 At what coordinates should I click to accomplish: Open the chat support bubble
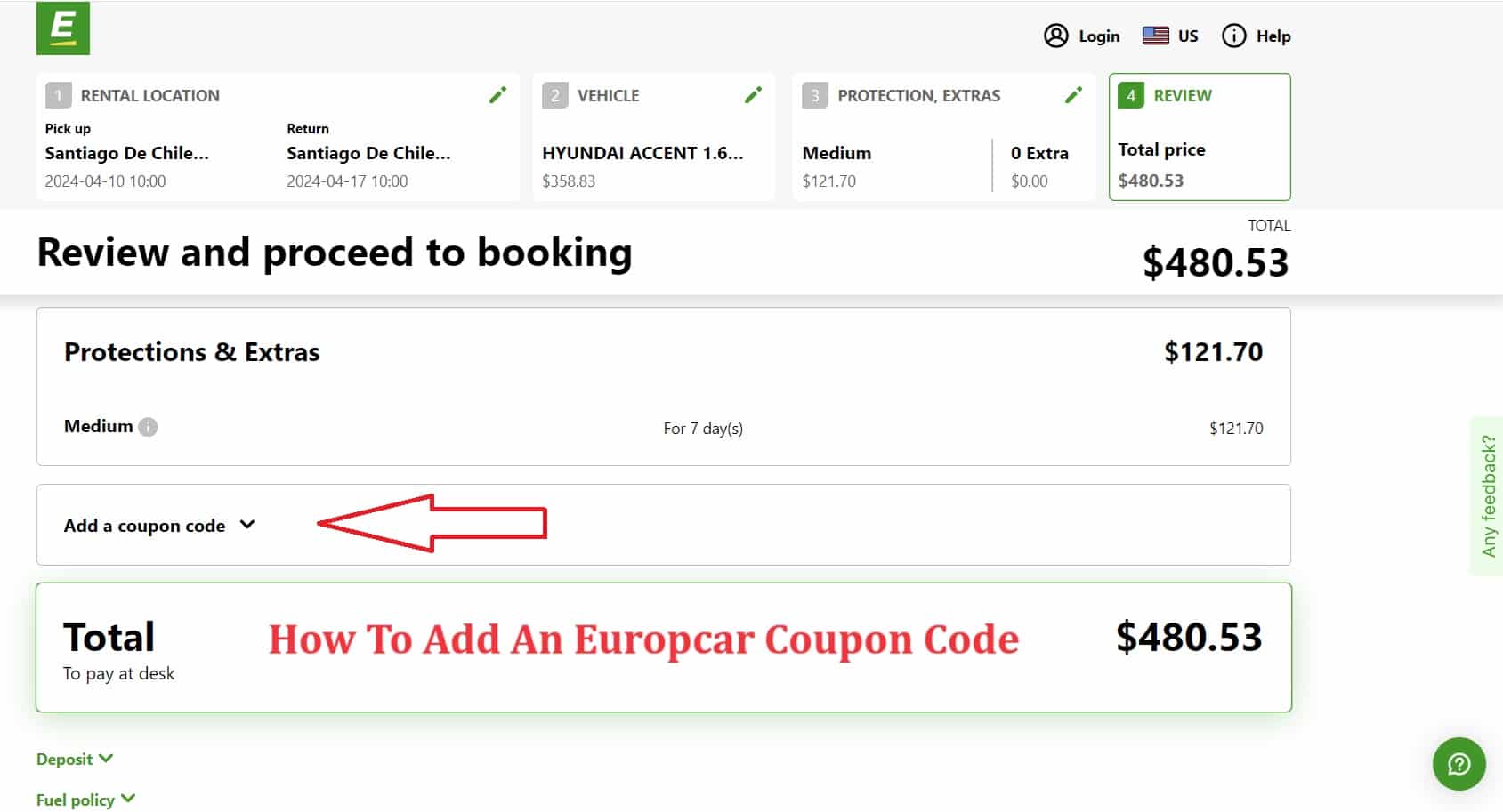[x=1459, y=764]
